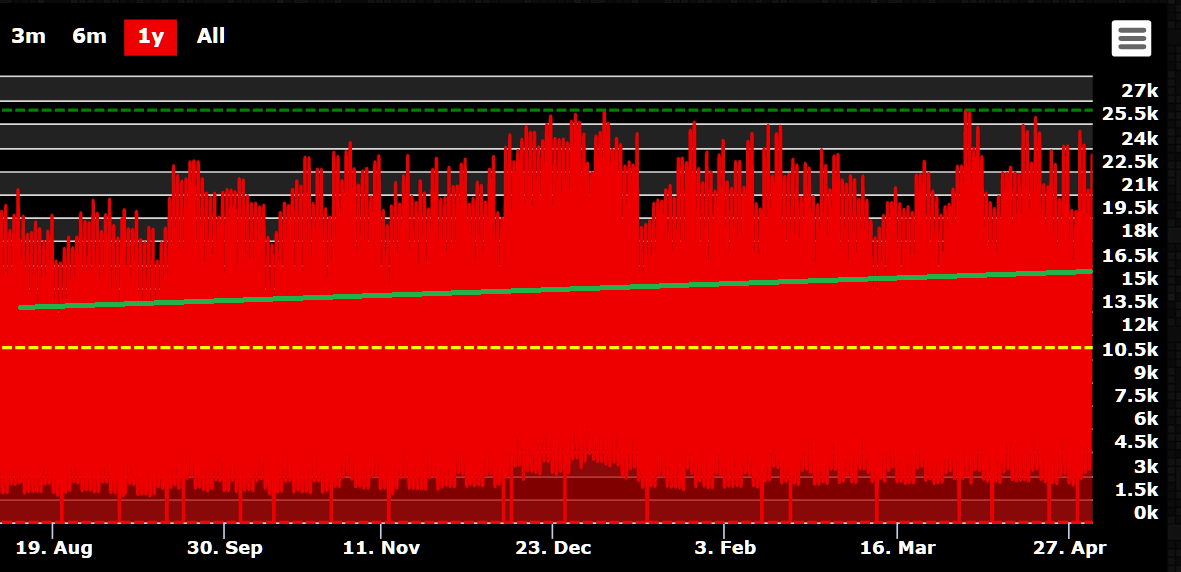Select the 3m time range
This screenshot has width=1181, height=572.
point(28,36)
